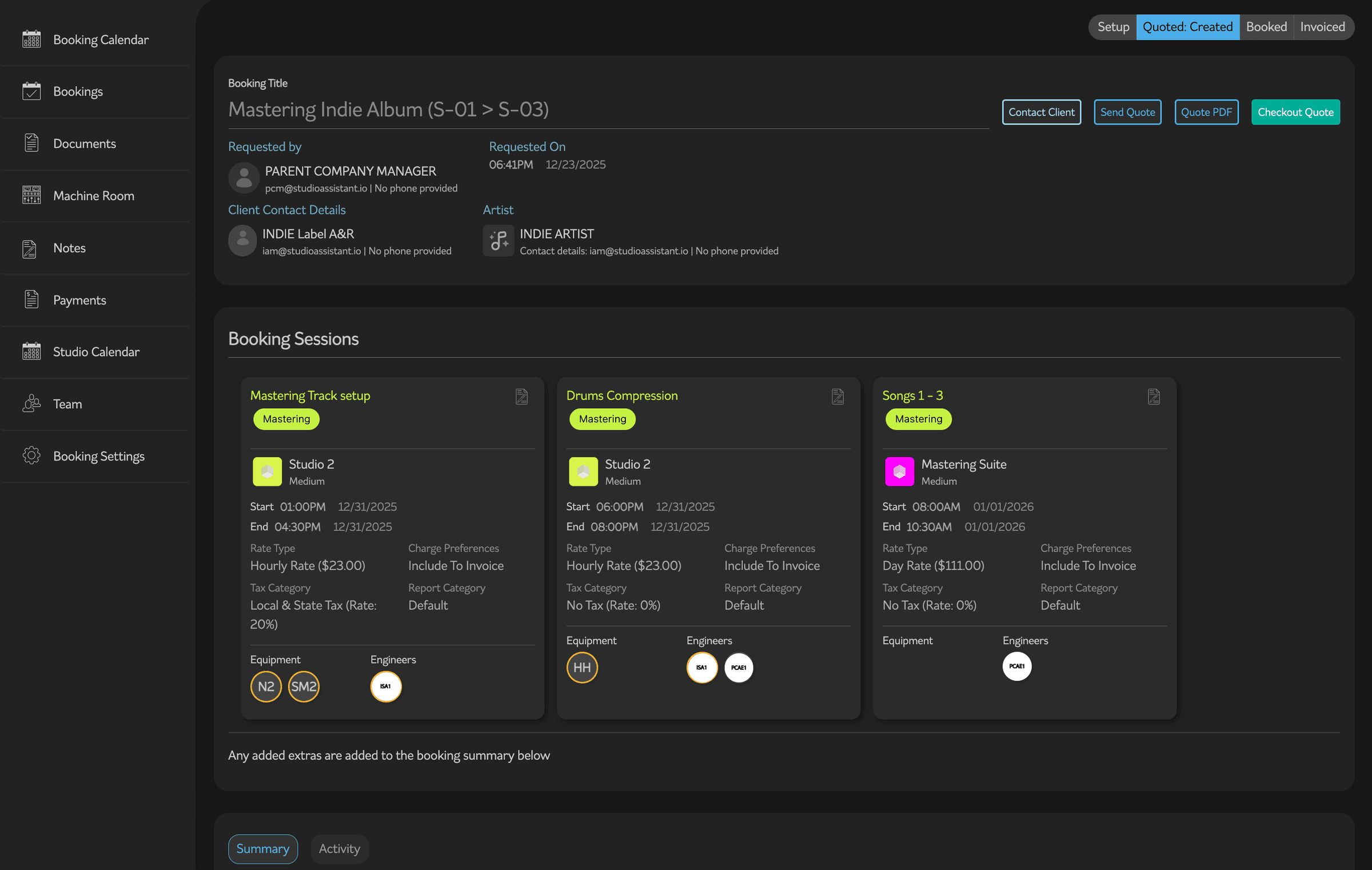
Task: Click the Contact Client button
Action: (x=1041, y=112)
